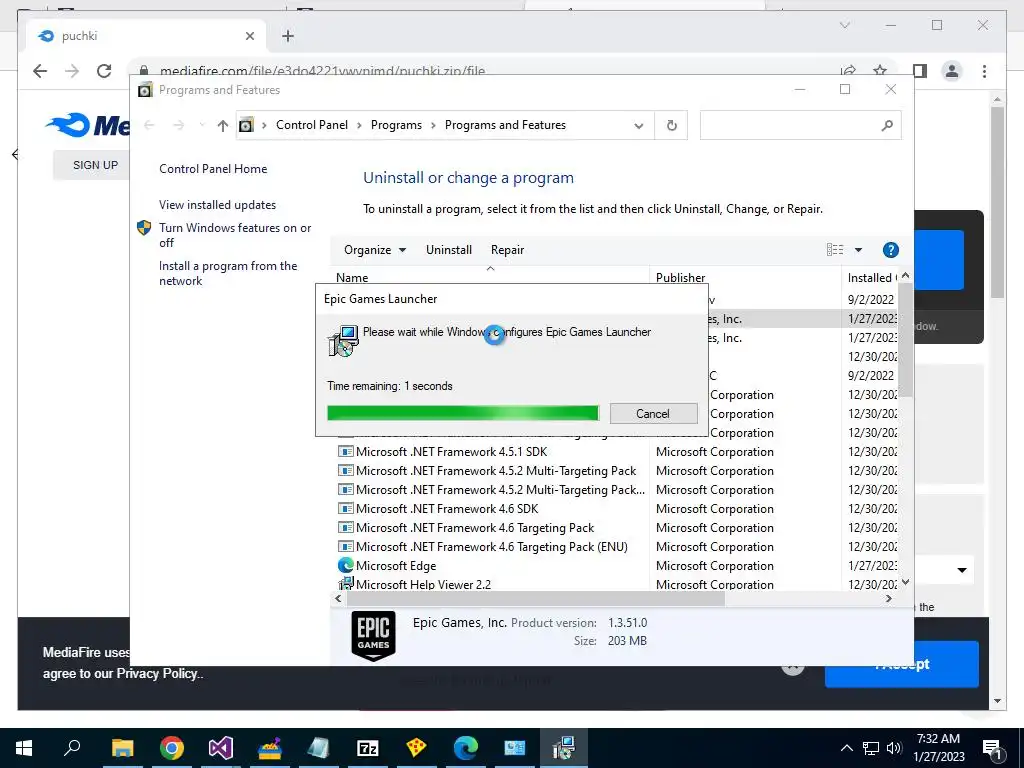Open Chrome side panel icon
The width and height of the screenshot is (1024, 768).
click(920, 71)
